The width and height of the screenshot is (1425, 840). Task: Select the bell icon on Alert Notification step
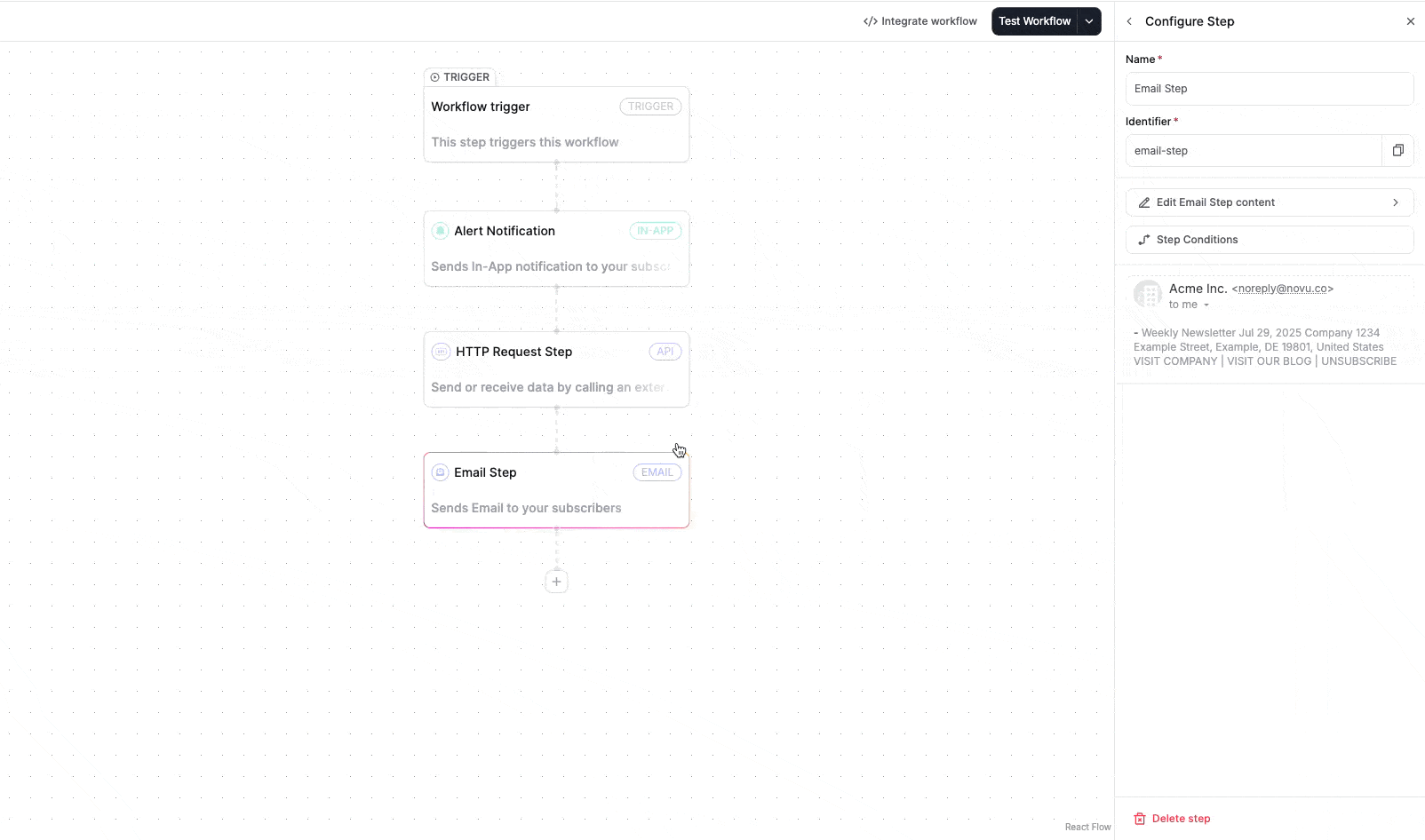point(440,230)
